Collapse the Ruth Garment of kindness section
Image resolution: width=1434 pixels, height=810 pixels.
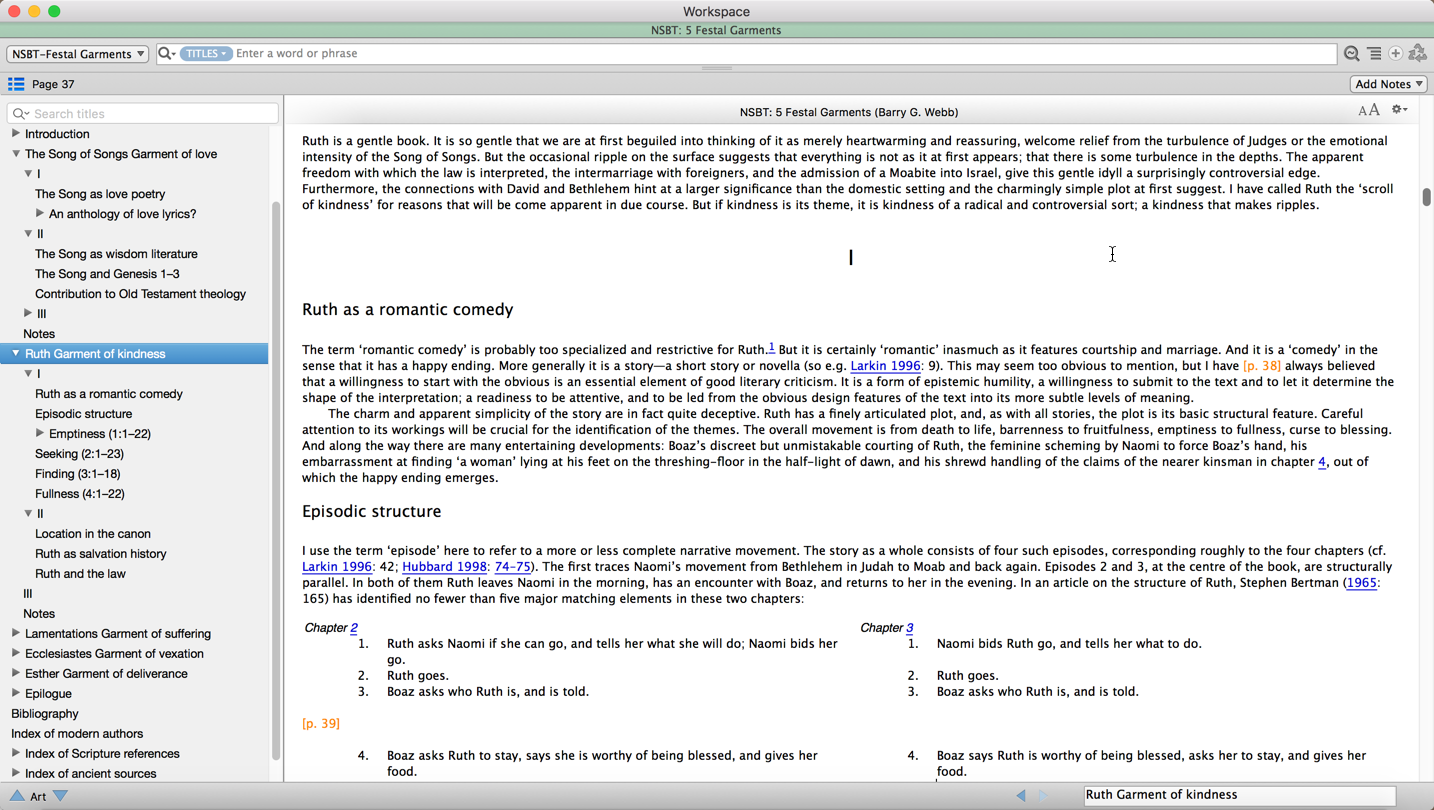click(x=15, y=353)
